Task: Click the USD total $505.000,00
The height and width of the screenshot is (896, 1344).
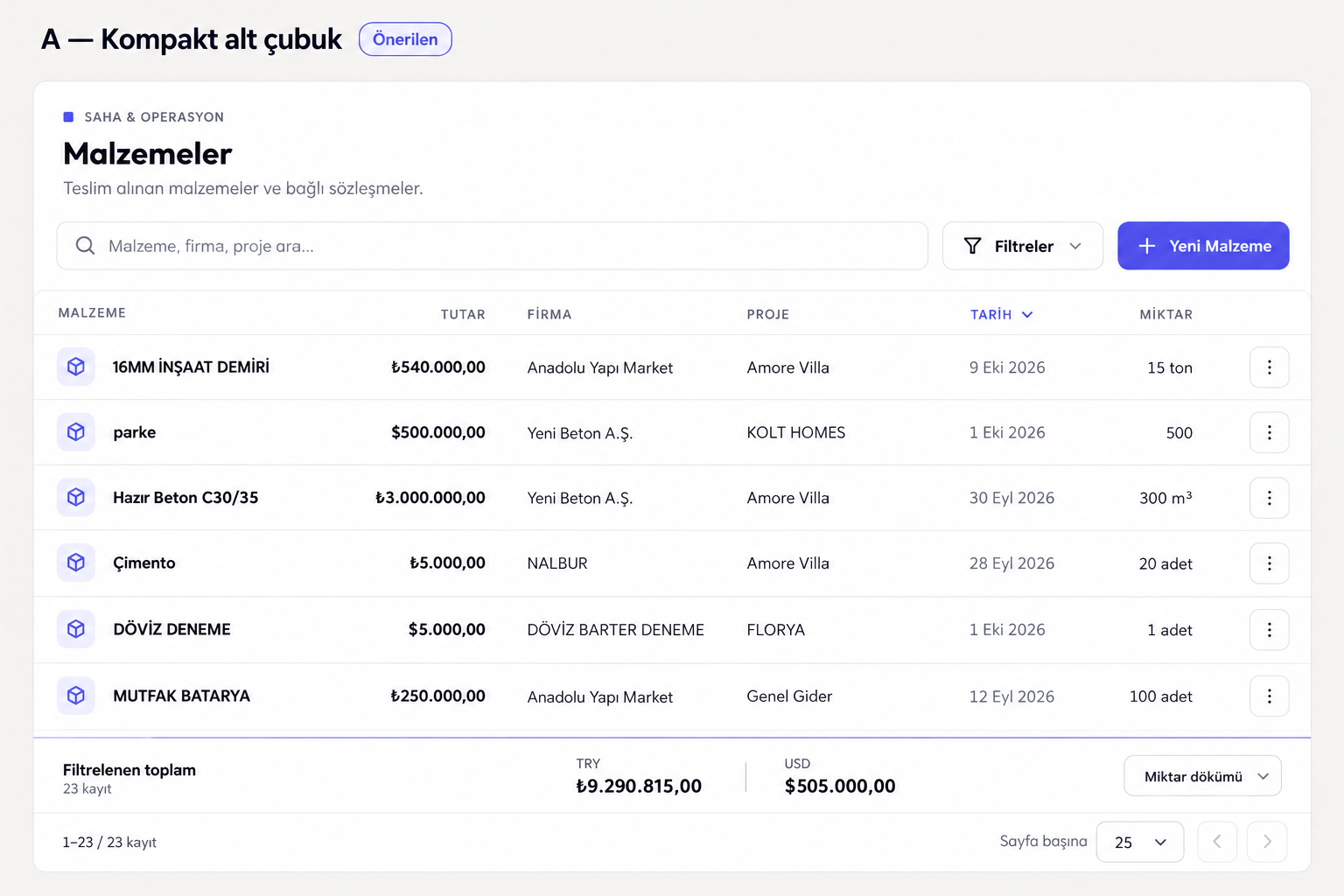Action: (x=840, y=786)
